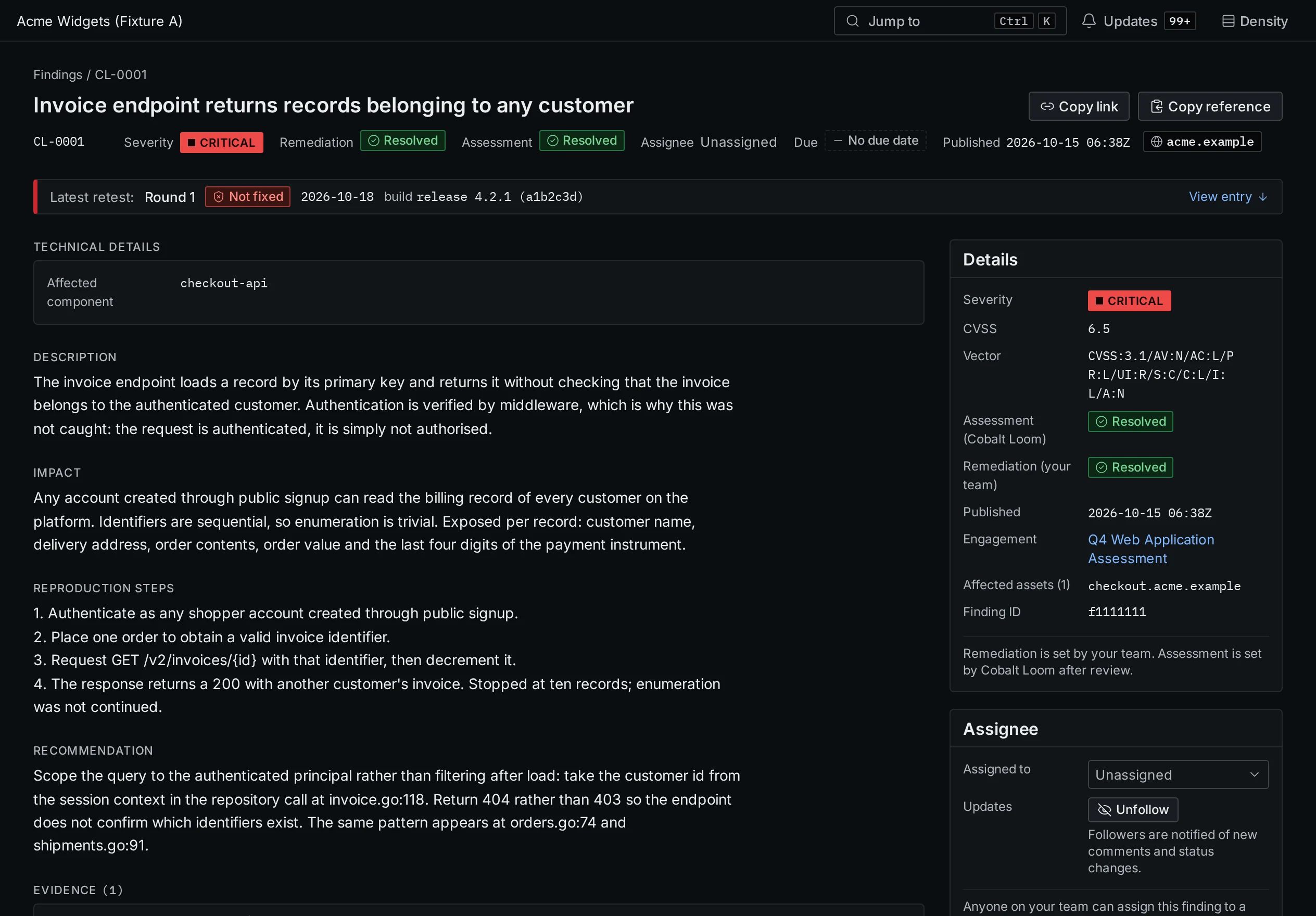The image size is (1316, 916).
Task: Click the Copy reference clipboard icon
Action: pos(1157,107)
